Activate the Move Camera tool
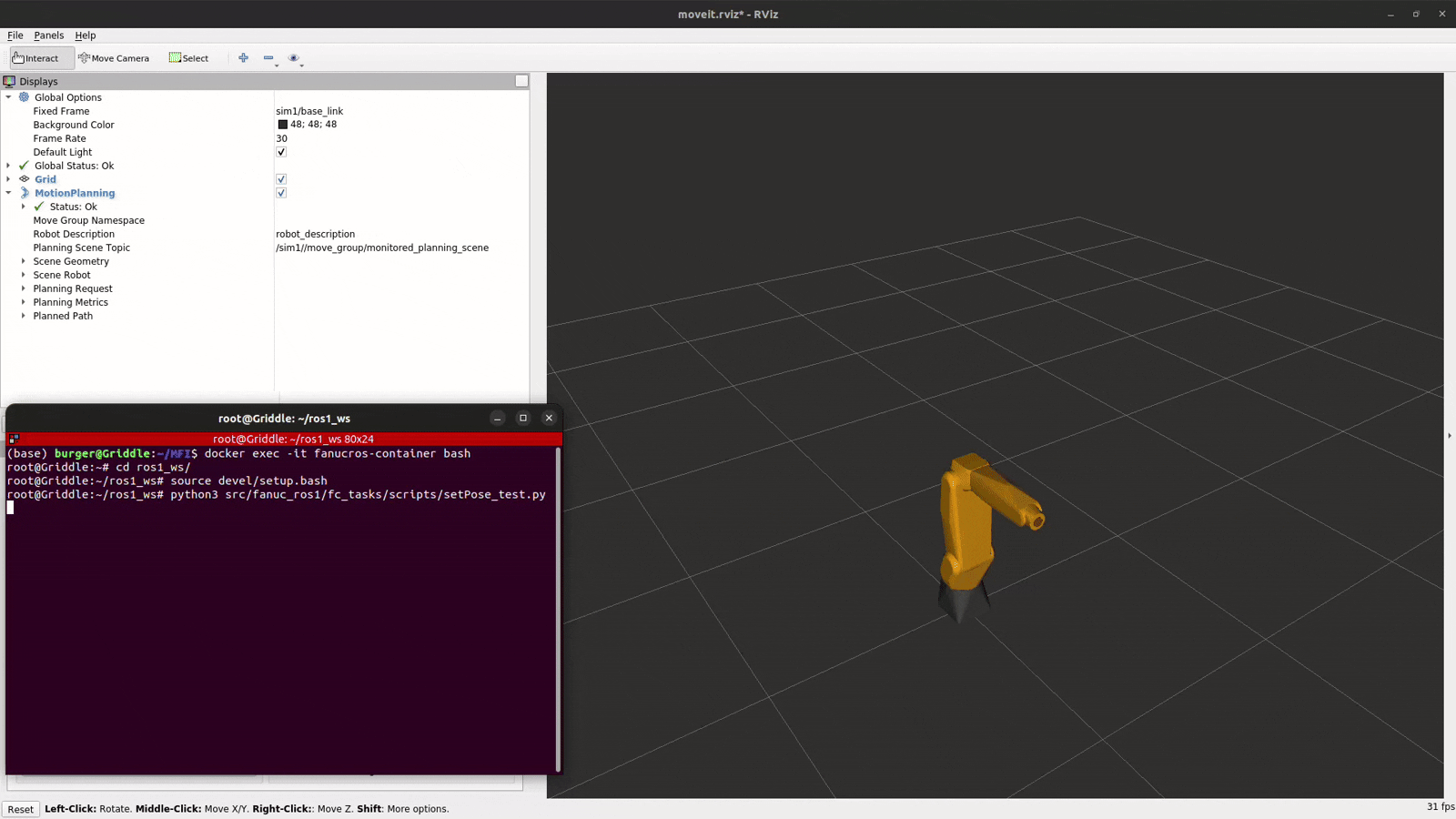1456x819 pixels. point(114,58)
